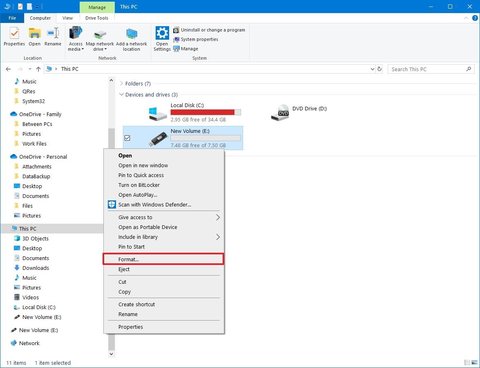Choose Open in new window
The image size is (480, 368).
tap(164, 165)
